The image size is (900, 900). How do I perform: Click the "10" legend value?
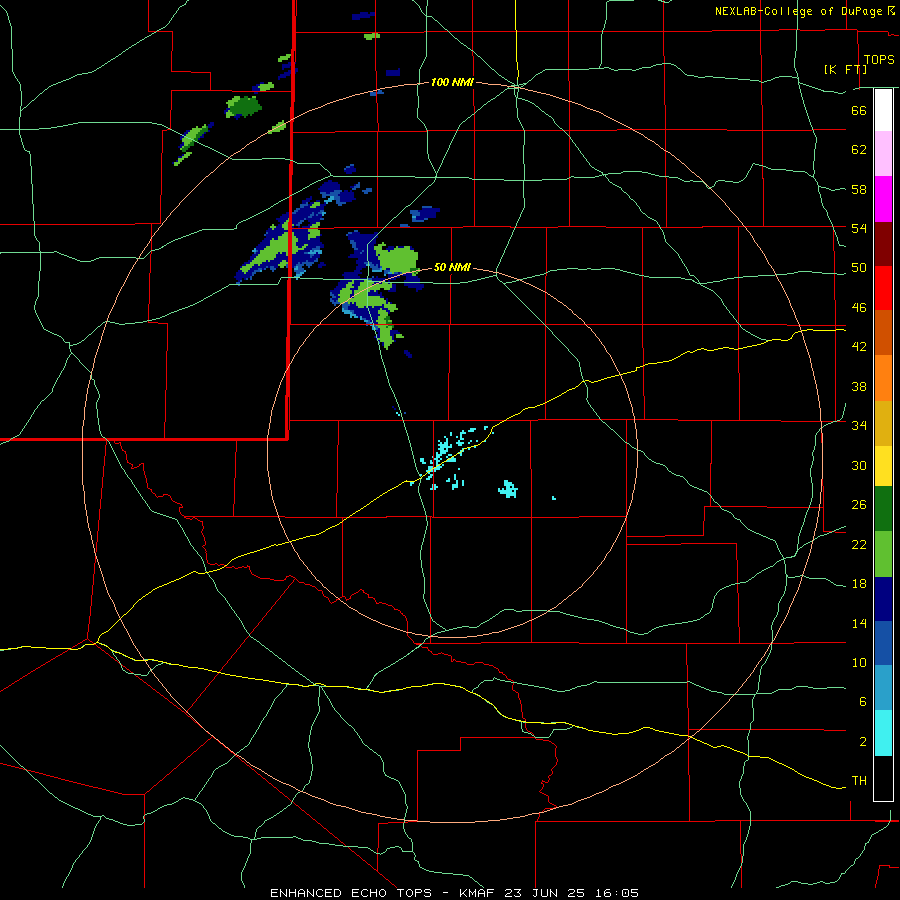[859, 662]
